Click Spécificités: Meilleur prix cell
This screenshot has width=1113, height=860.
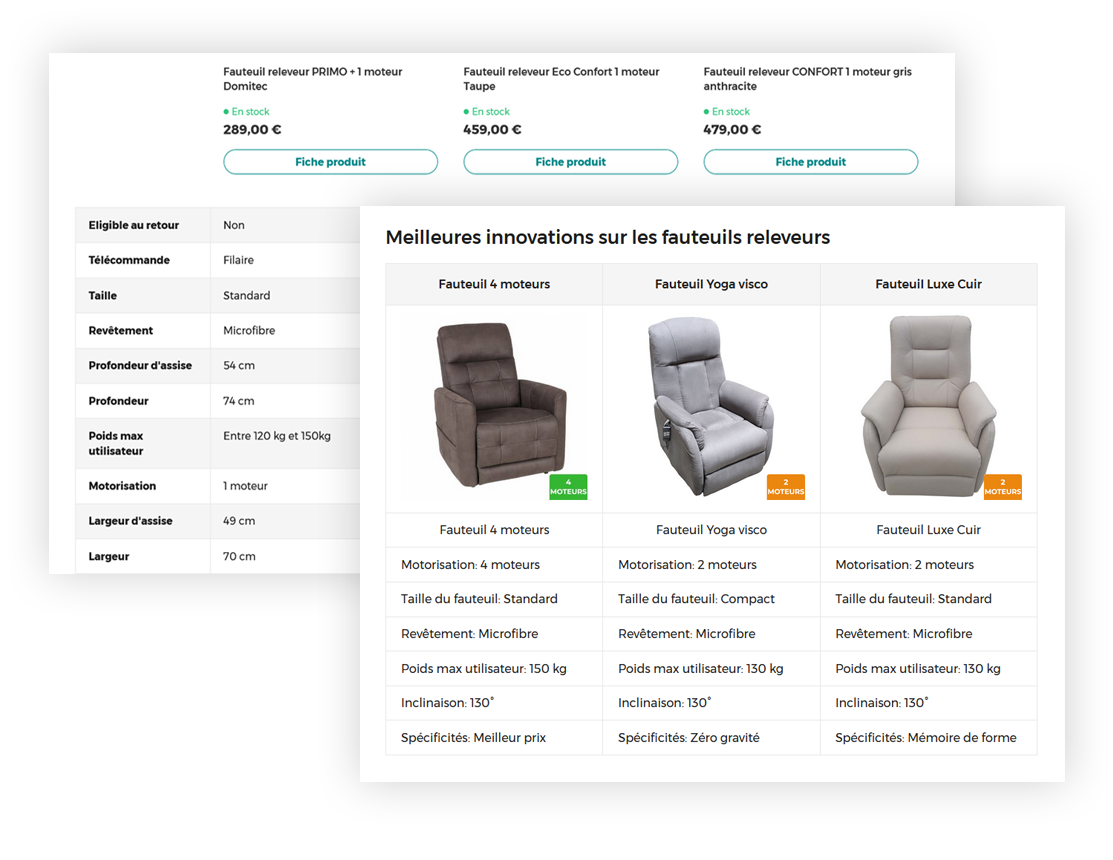(x=494, y=738)
